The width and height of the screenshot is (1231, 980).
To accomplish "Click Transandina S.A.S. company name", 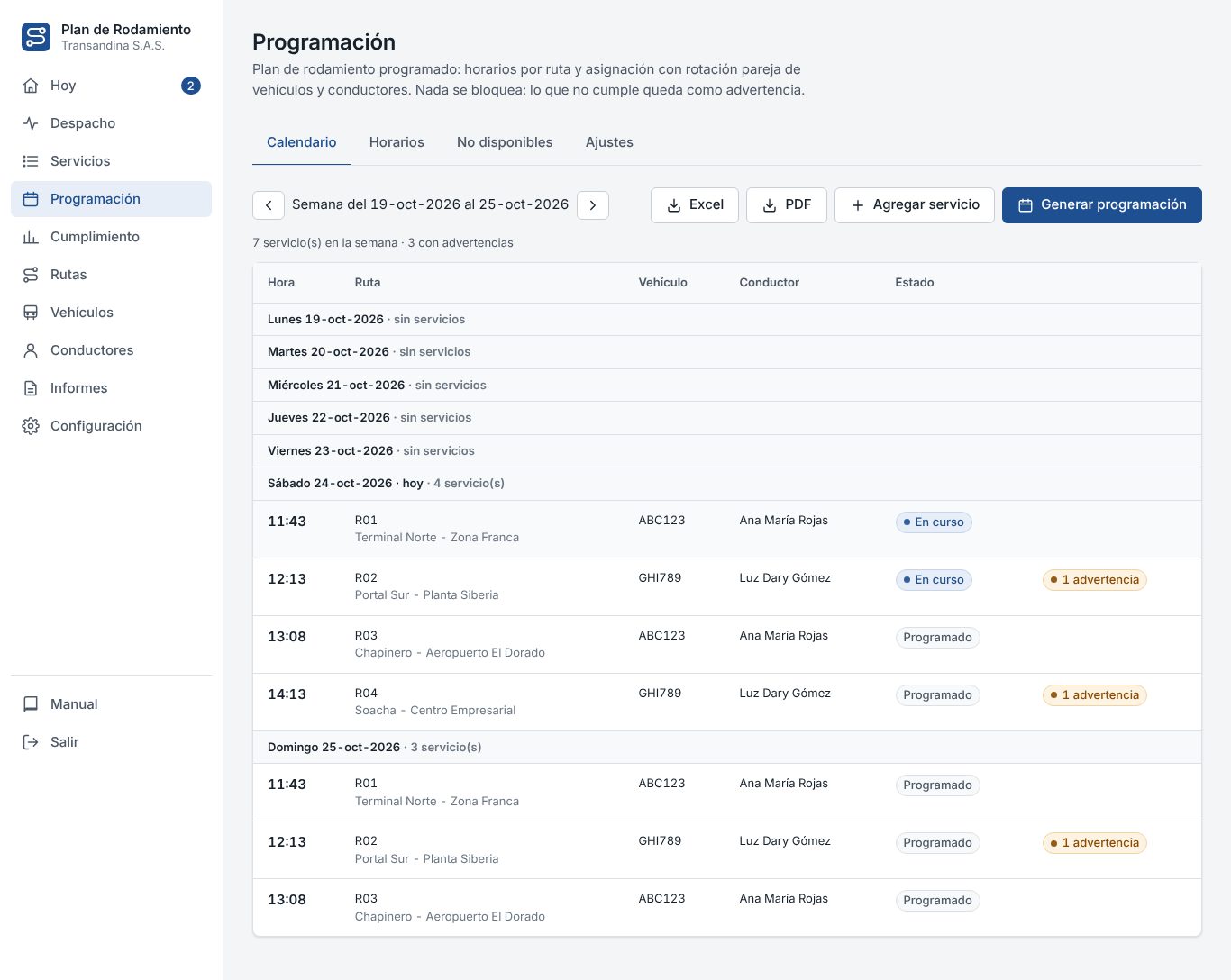I will pos(113,46).
